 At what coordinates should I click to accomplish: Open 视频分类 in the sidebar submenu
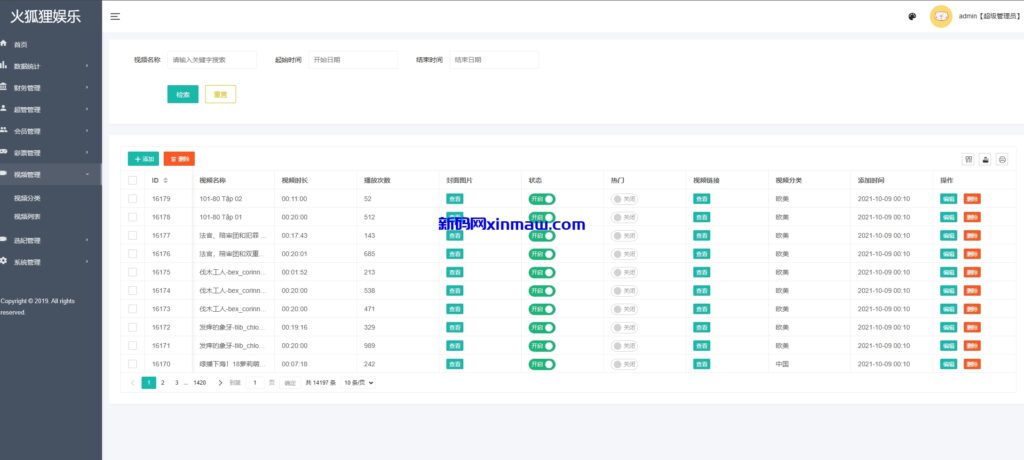[27, 198]
